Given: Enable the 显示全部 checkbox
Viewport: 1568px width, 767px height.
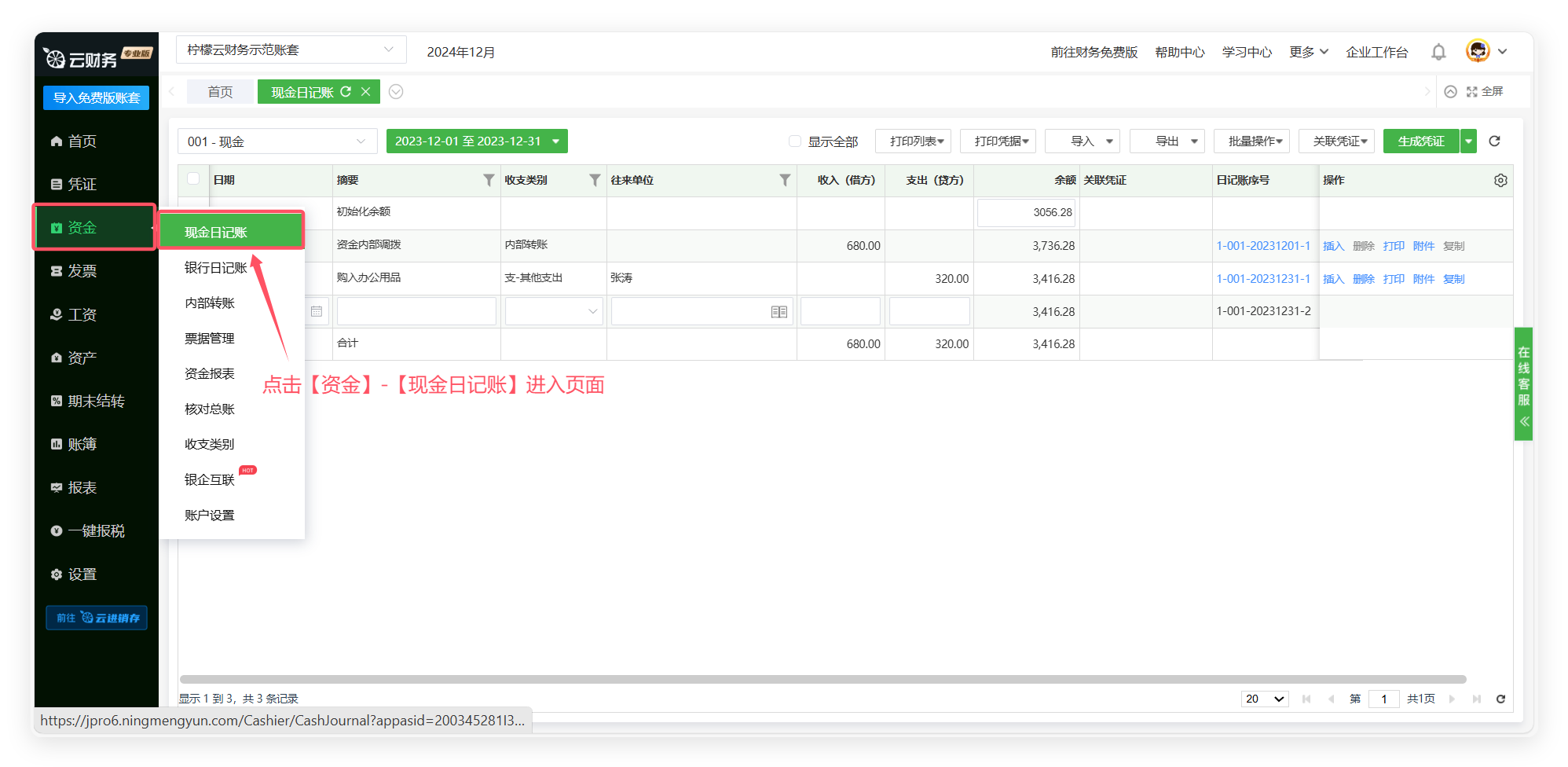Looking at the screenshot, I should coord(795,141).
